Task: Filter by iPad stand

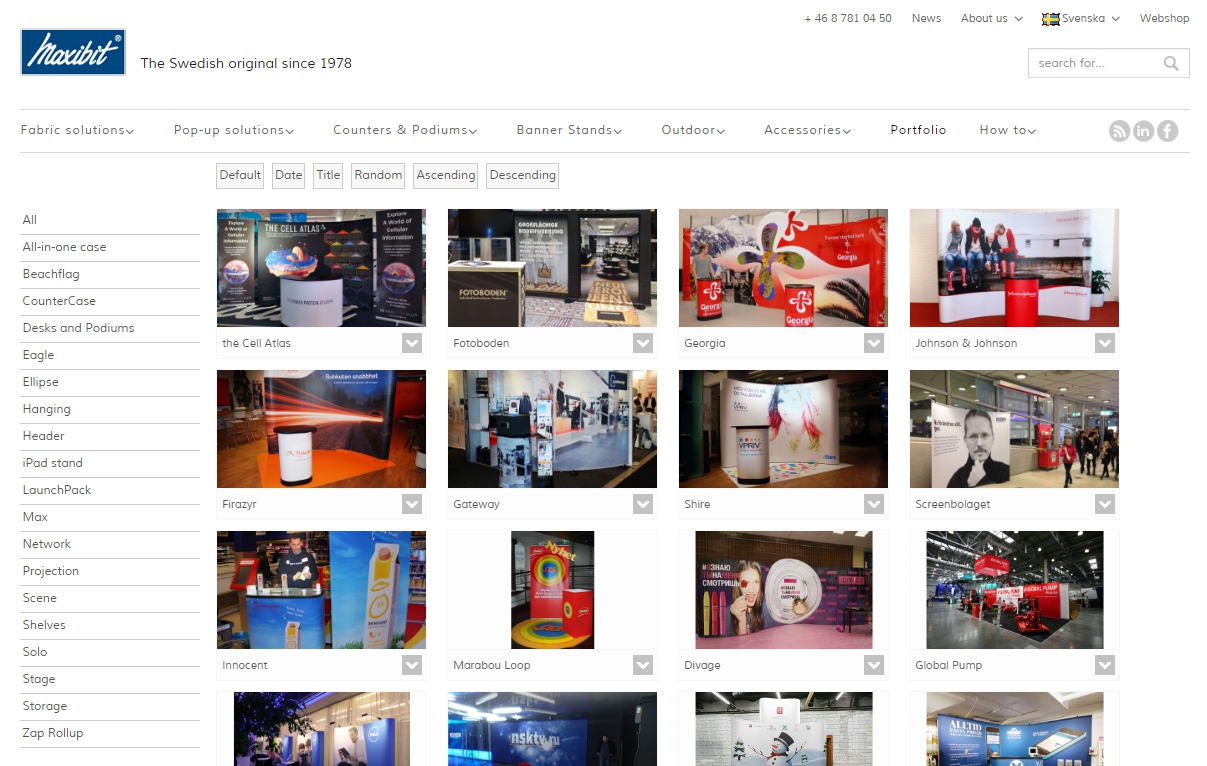Action: (x=110, y=463)
